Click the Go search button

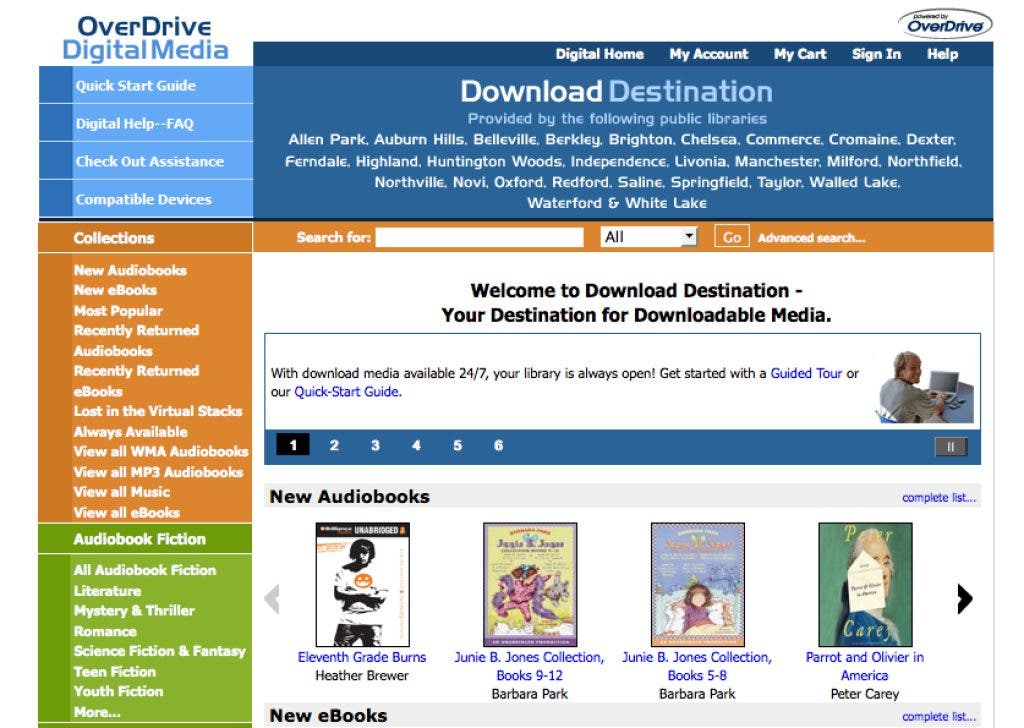point(731,237)
